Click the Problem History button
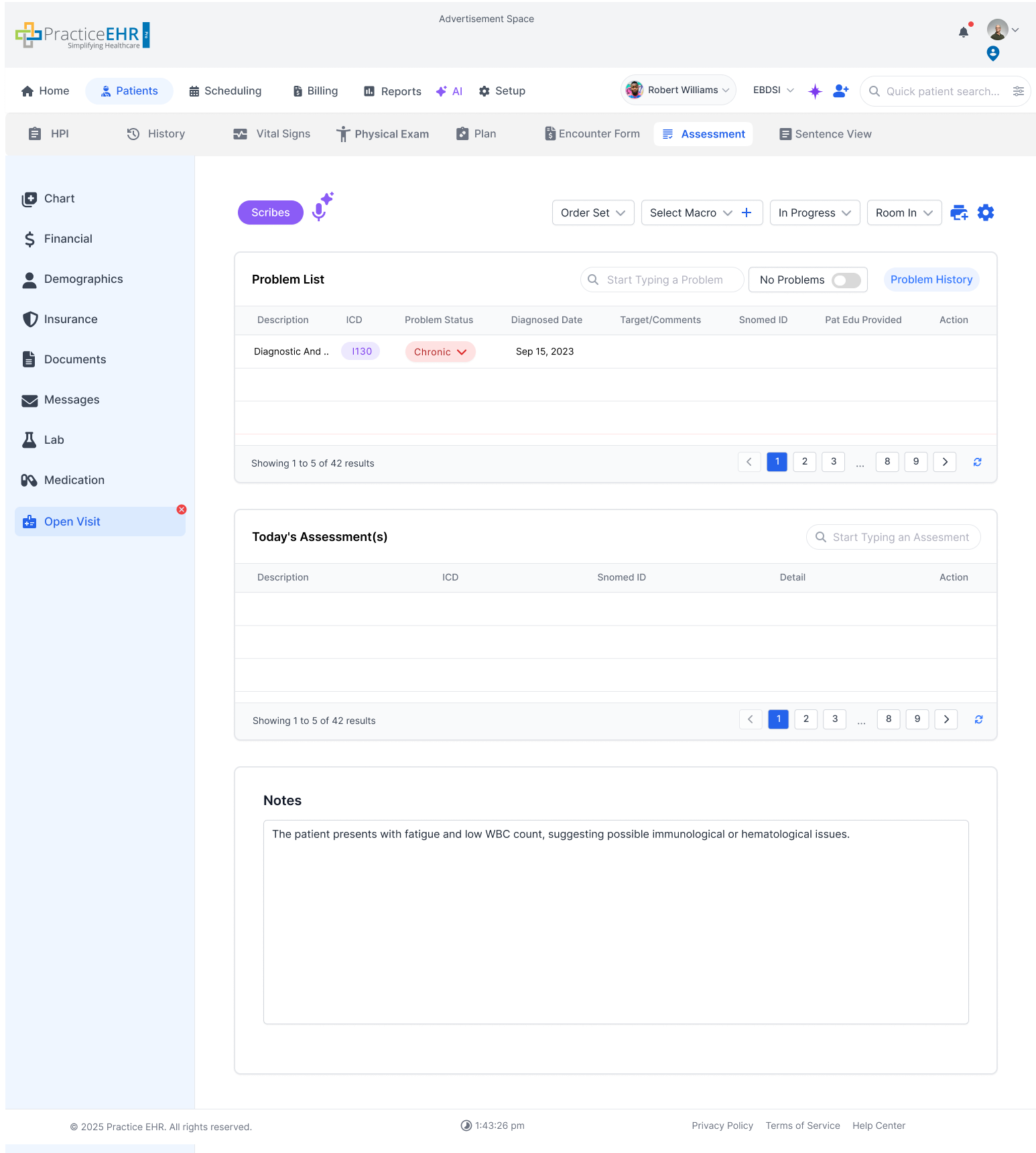The height and width of the screenshot is (1153, 1036). click(931, 280)
